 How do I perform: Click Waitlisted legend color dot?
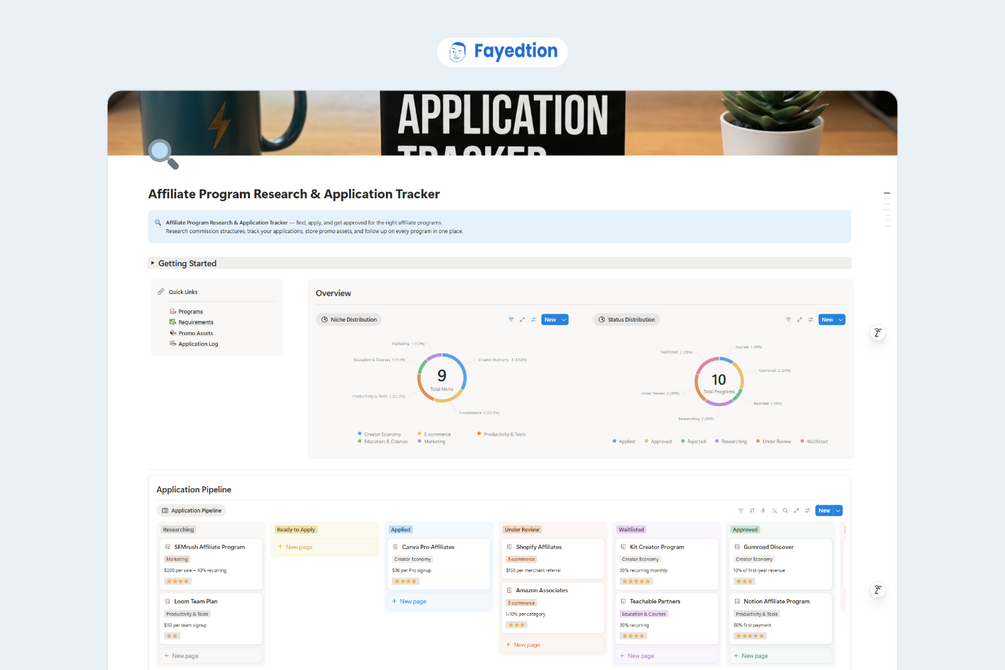(802, 441)
